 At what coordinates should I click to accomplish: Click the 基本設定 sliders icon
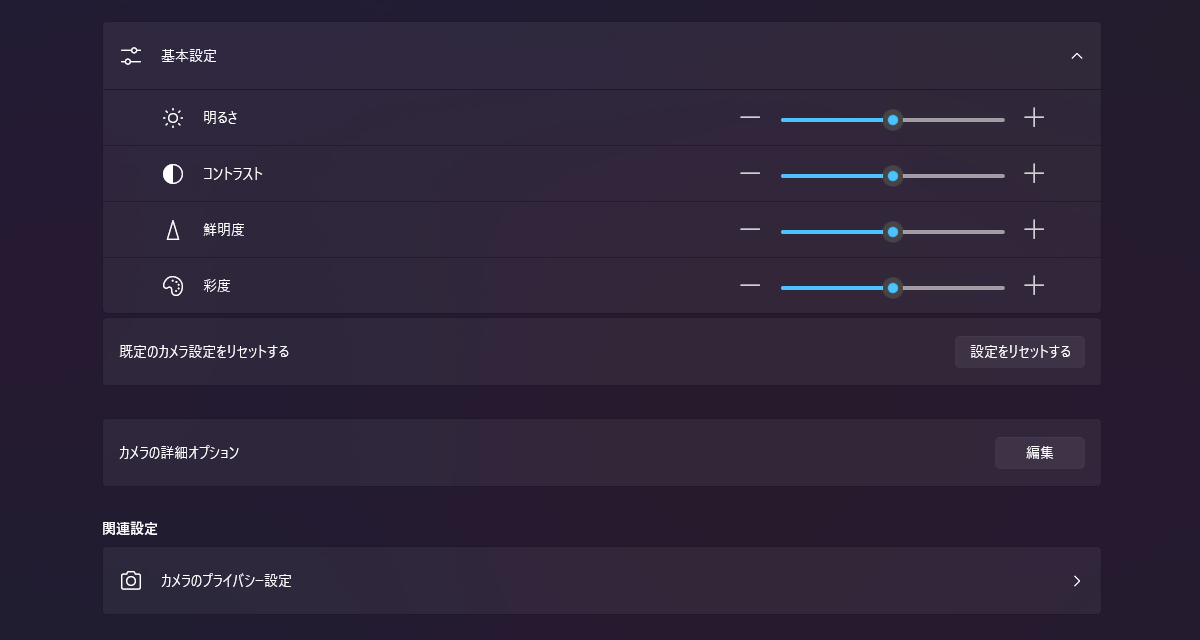click(x=131, y=56)
